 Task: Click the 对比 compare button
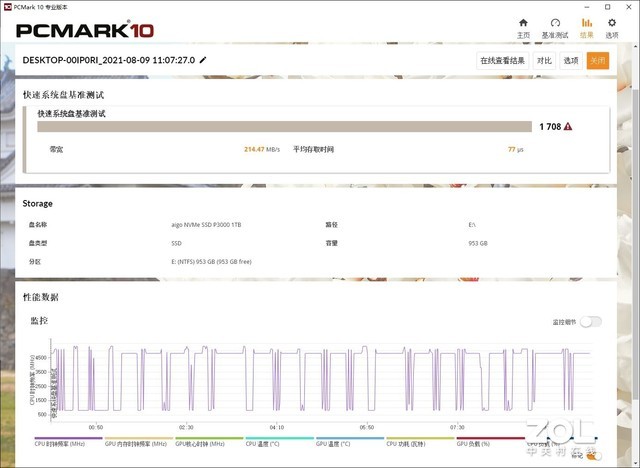[544, 61]
